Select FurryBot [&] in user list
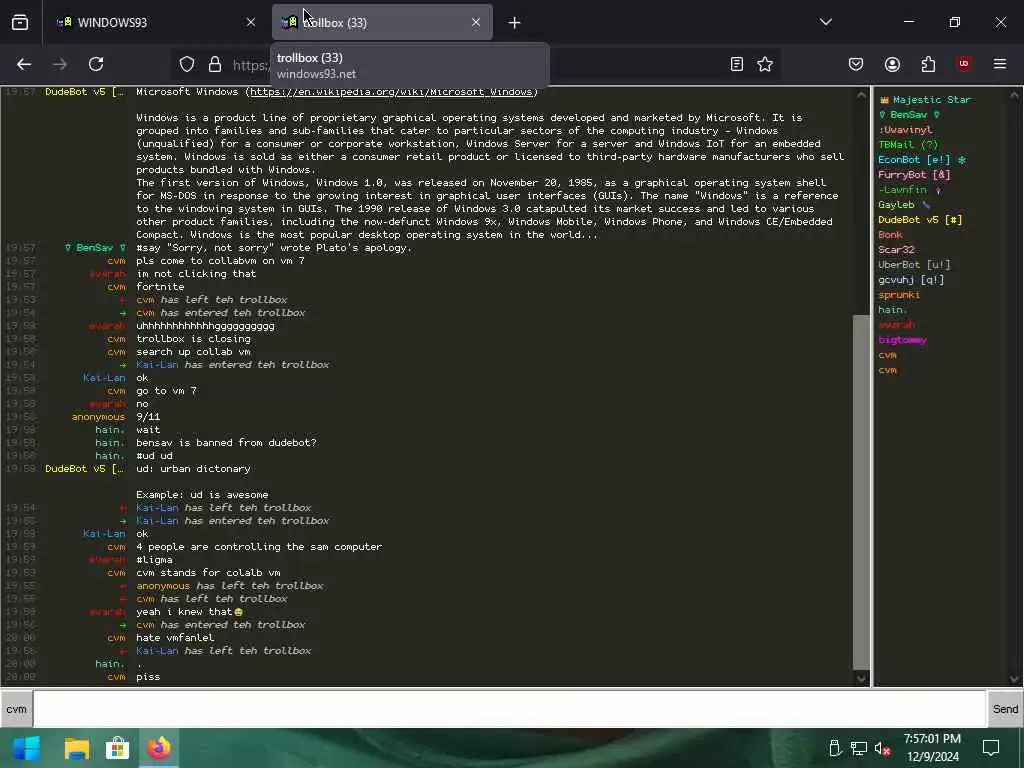 point(914,175)
